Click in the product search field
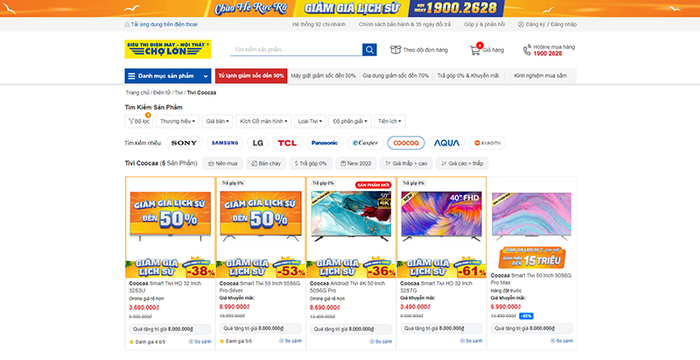The height and width of the screenshot is (360, 700). click(x=296, y=50)
